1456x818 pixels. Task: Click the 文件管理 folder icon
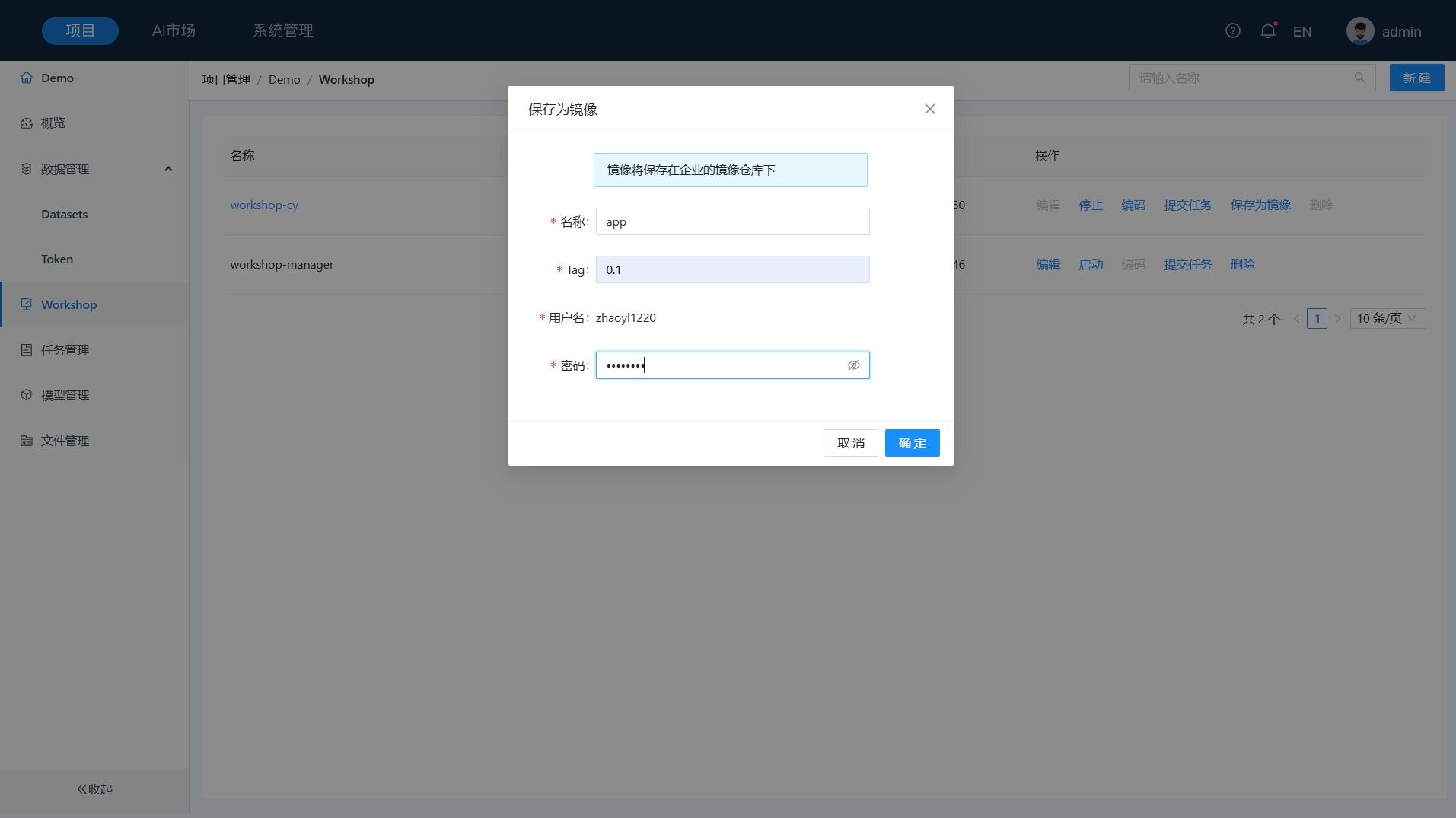27,441
